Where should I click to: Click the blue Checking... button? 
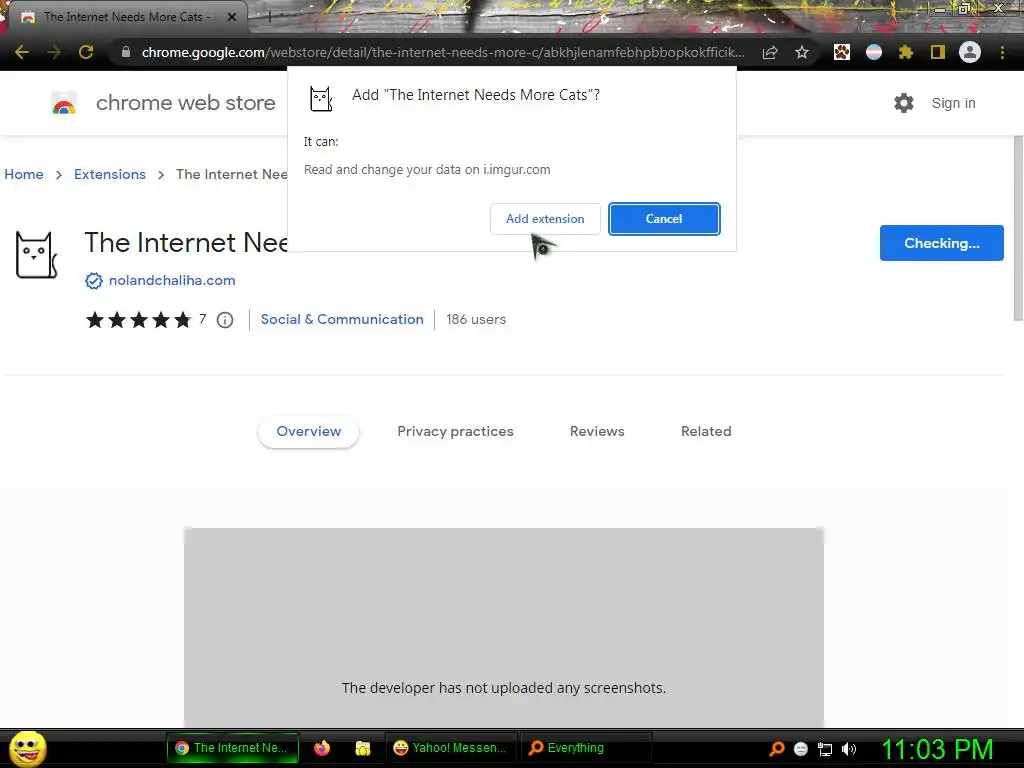click(941, 243)
